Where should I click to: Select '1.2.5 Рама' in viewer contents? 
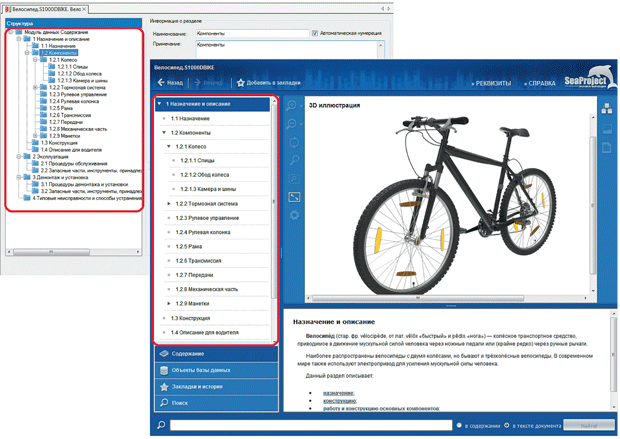[189, 246]
